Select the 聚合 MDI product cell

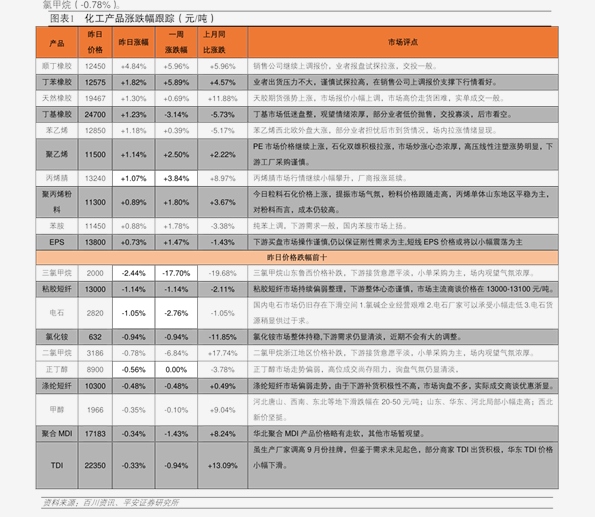point(57,433)
